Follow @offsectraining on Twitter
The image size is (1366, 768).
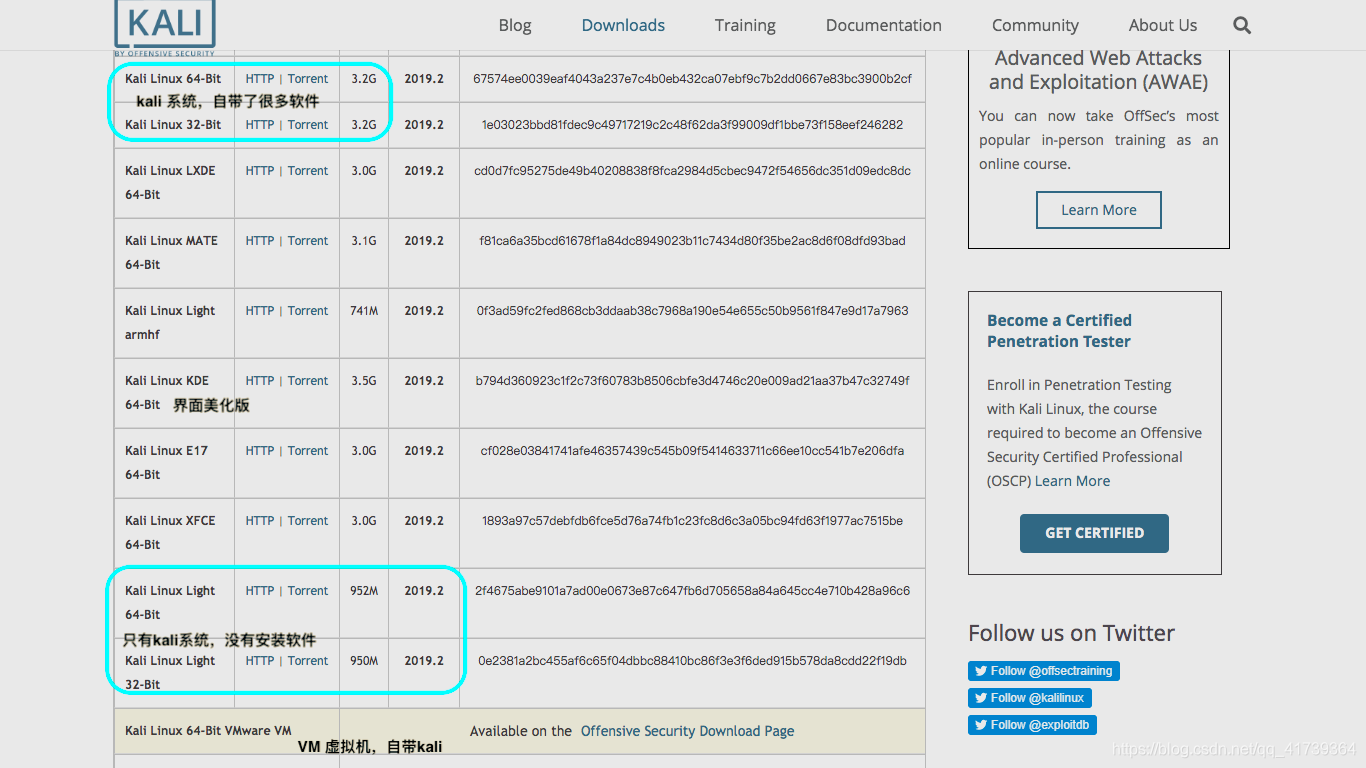(1044, 671)
